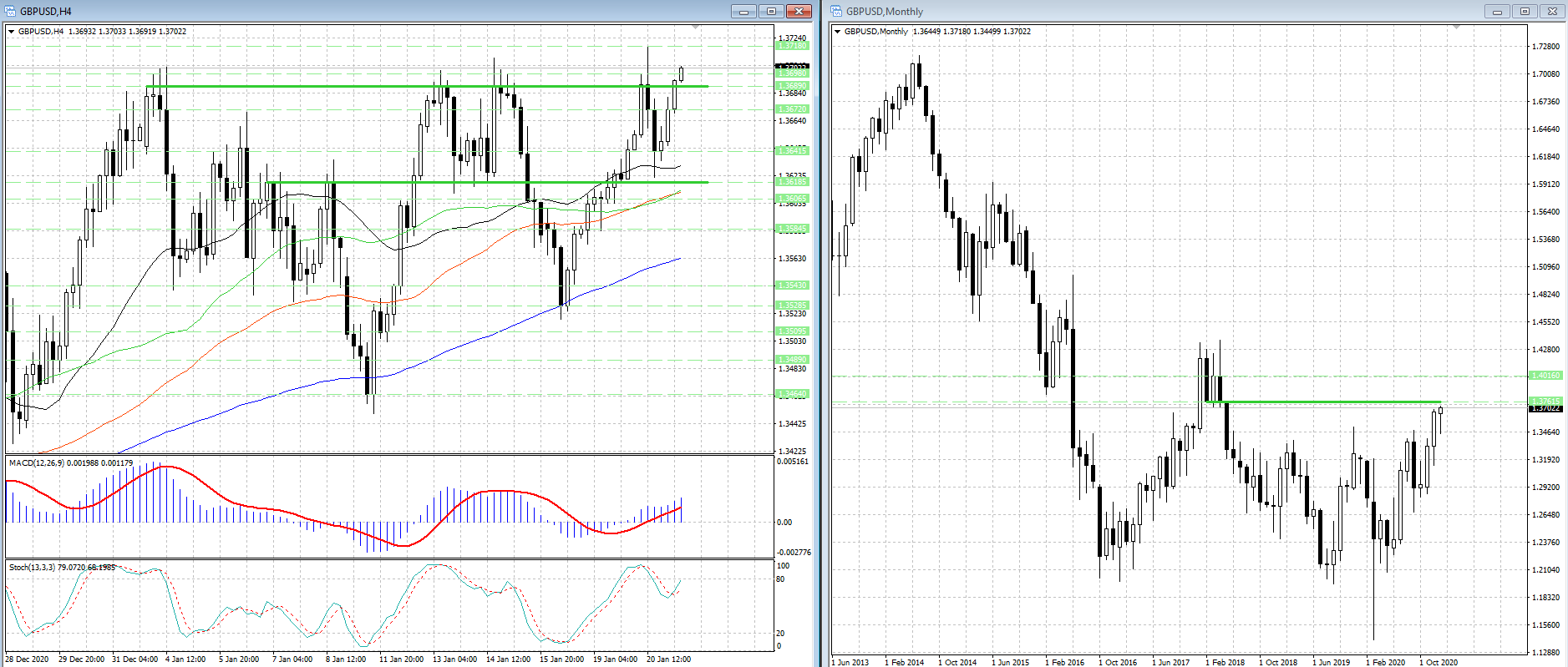Screen dimensions: 1568x667
Task: Click the chart shift marker on H4 chart
Action: tap(695, 28)
